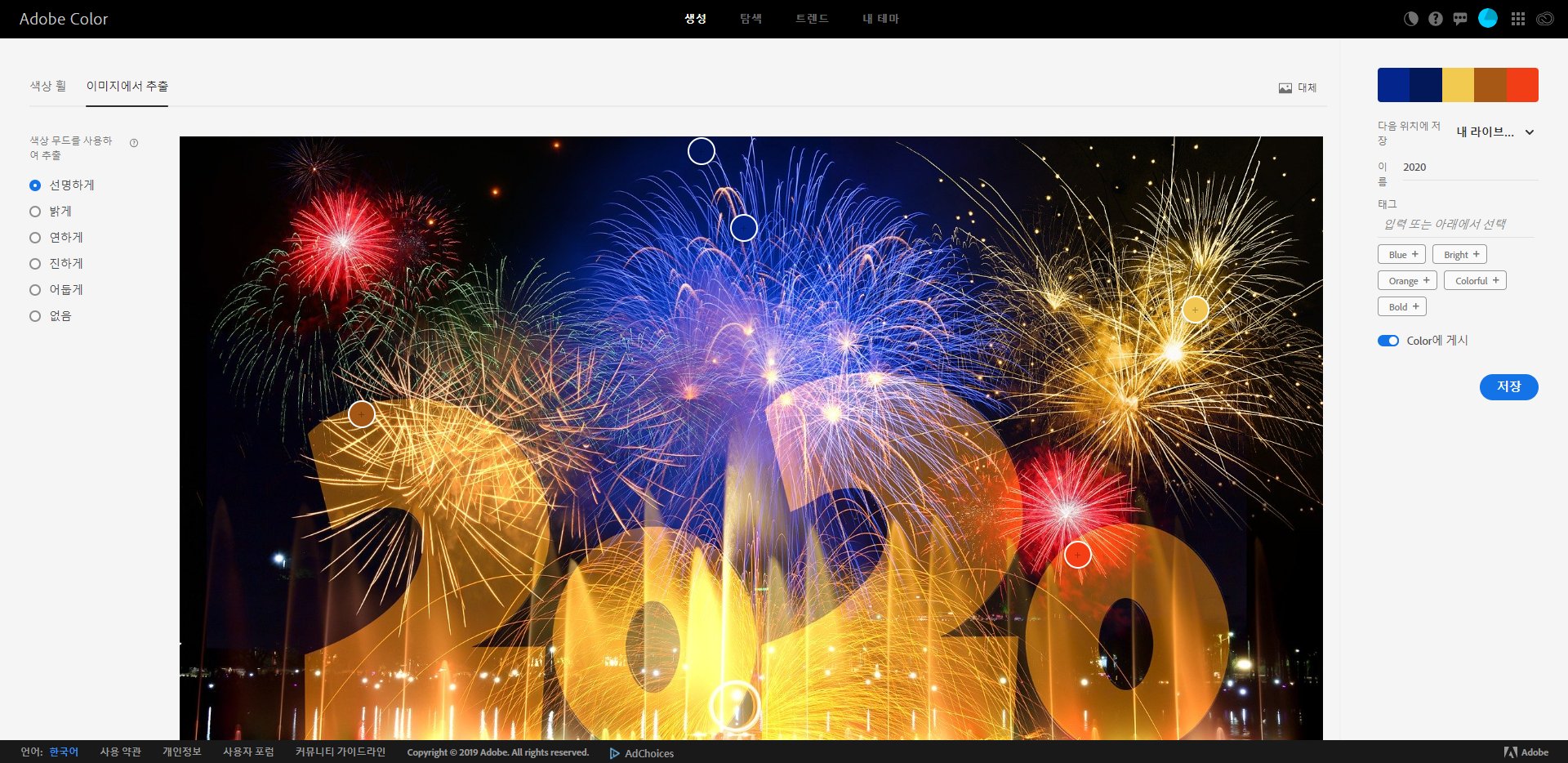Select the yellow third theme swatch
The image size is (1568, 763).
pos(1458,85)
